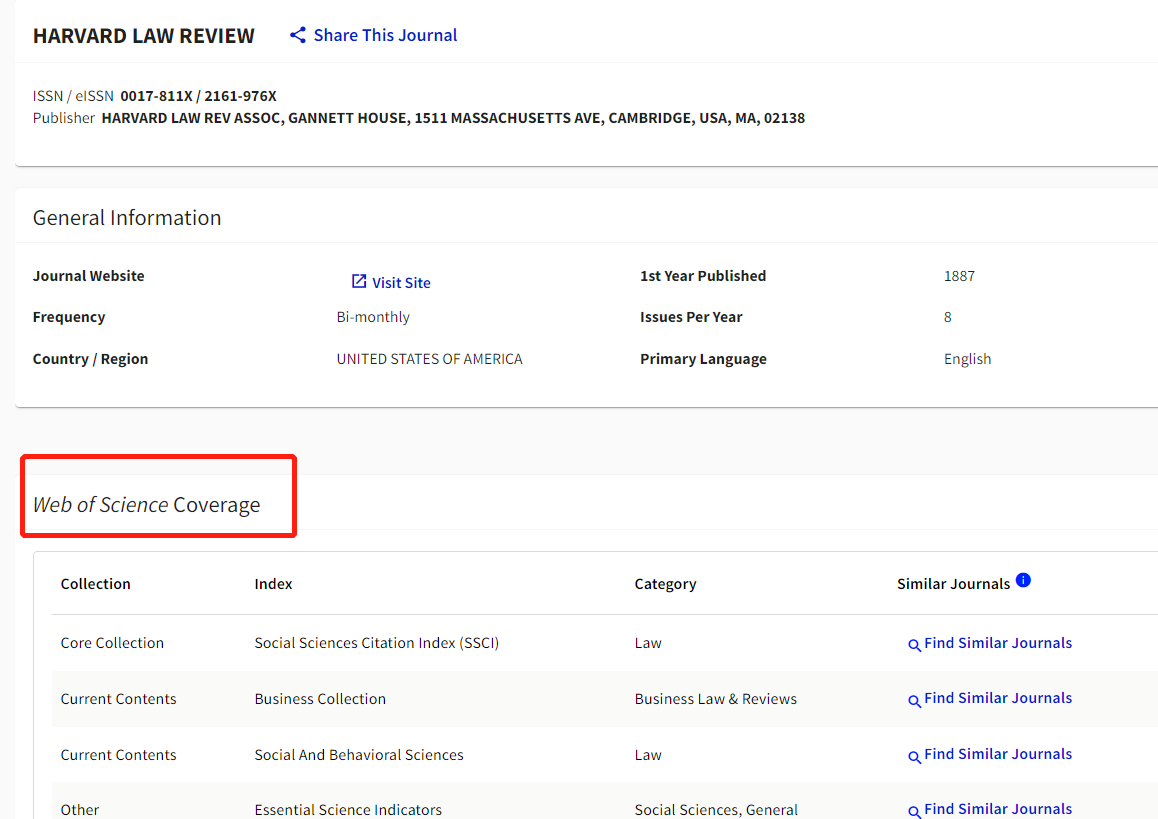Click Current Contents in the Business Collection row

pos(118,699)
